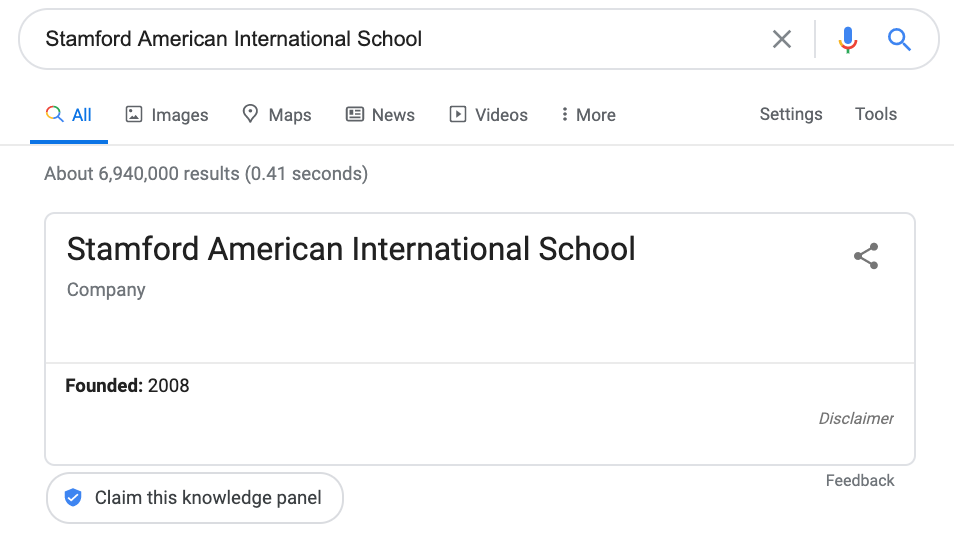This screenshot has width=954, height=552.
Task: Open the Settings menu
Action: click(x=791, y=114)
